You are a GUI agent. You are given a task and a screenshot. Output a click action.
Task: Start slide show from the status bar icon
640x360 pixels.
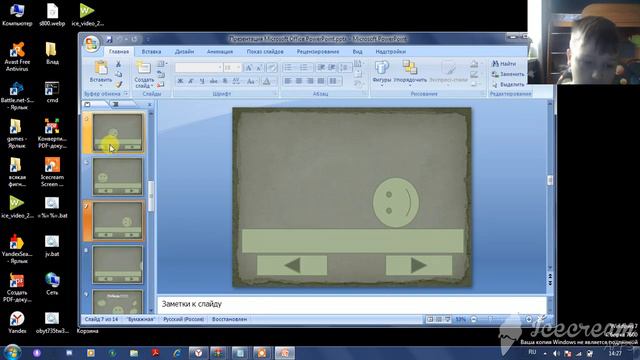(x=448, y=319)
